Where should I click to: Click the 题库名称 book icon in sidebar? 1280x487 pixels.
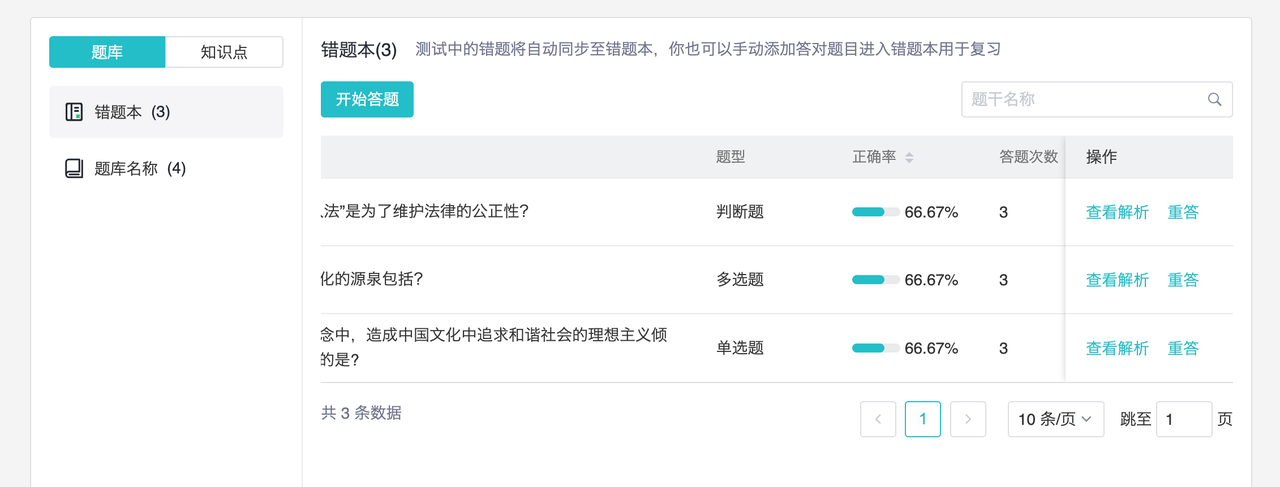74,169
